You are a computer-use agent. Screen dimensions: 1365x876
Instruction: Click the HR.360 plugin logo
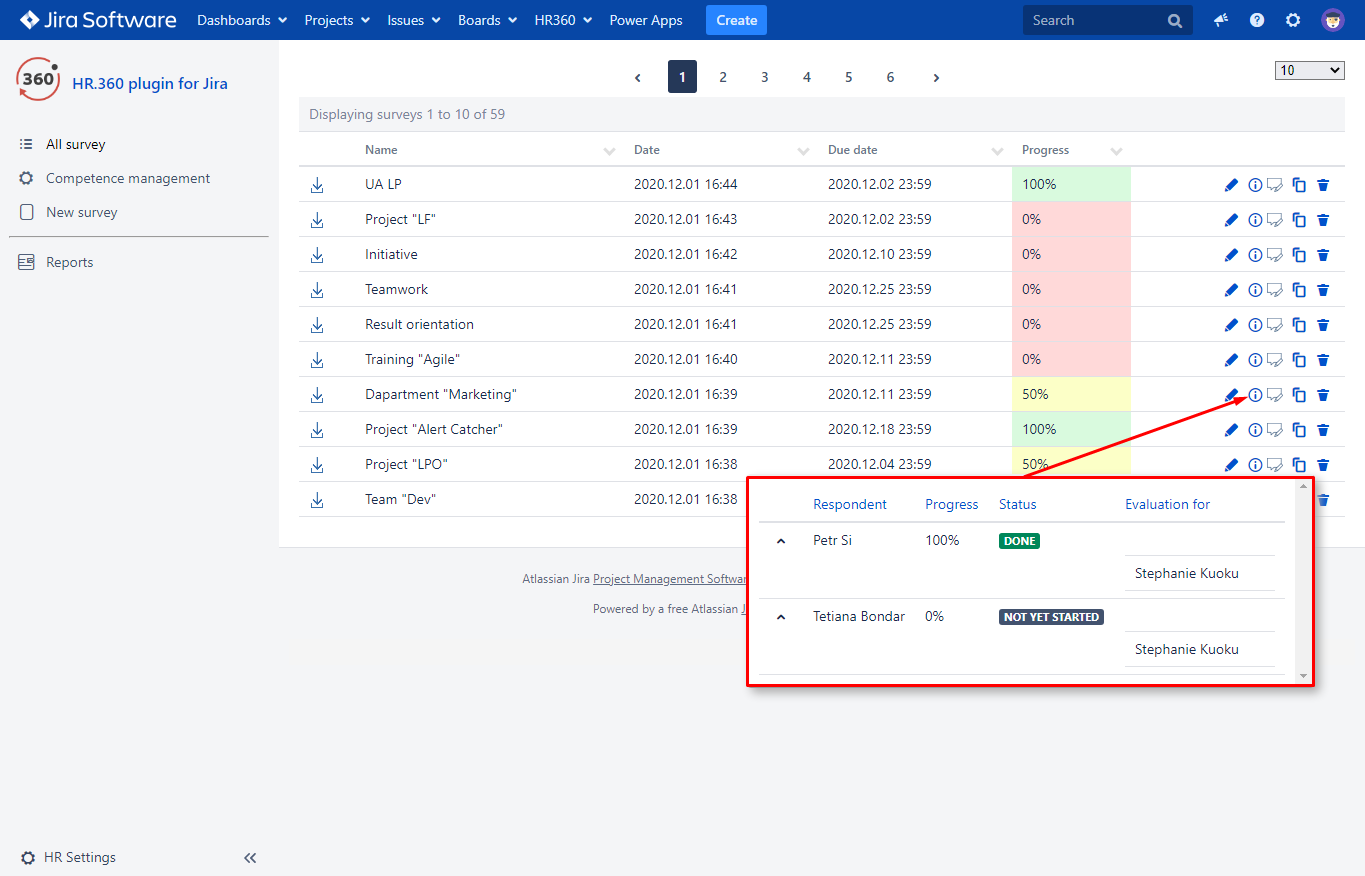38,79
